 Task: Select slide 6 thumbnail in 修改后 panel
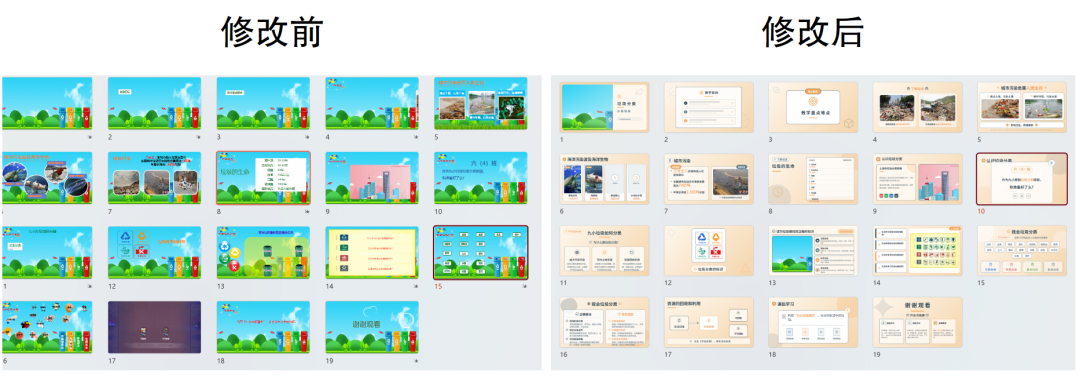coord(604,178)
